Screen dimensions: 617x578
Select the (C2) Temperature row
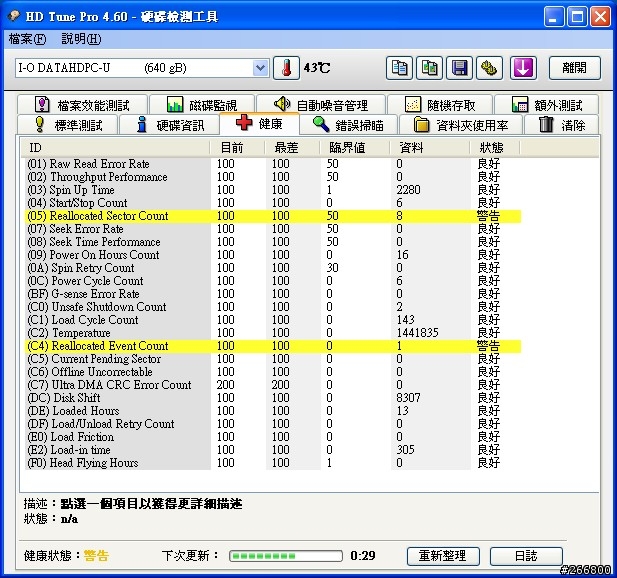pos(273,332)
